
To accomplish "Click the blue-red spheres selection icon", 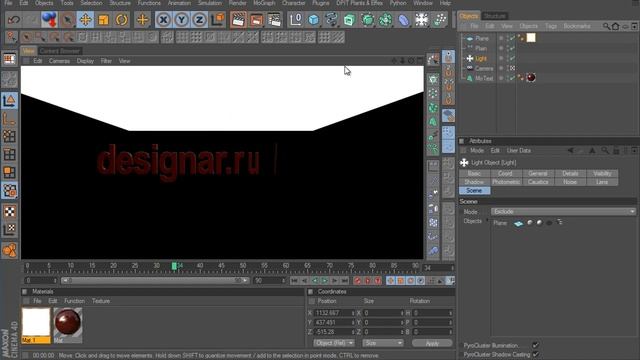I will 49,20.
